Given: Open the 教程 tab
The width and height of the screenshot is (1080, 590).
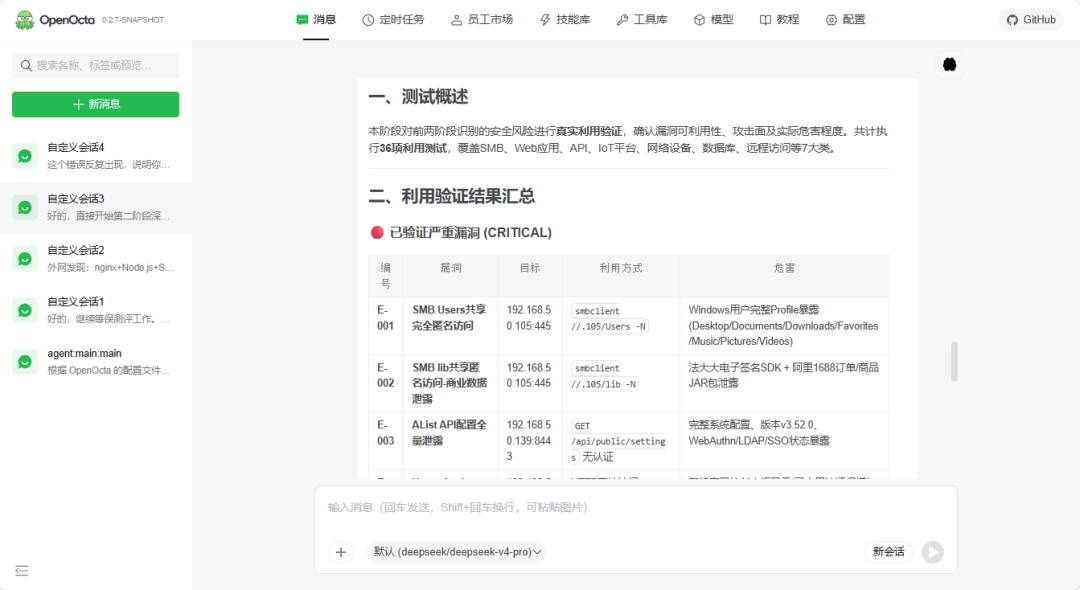Looking at the screenshot, I should tap(780, 20).
